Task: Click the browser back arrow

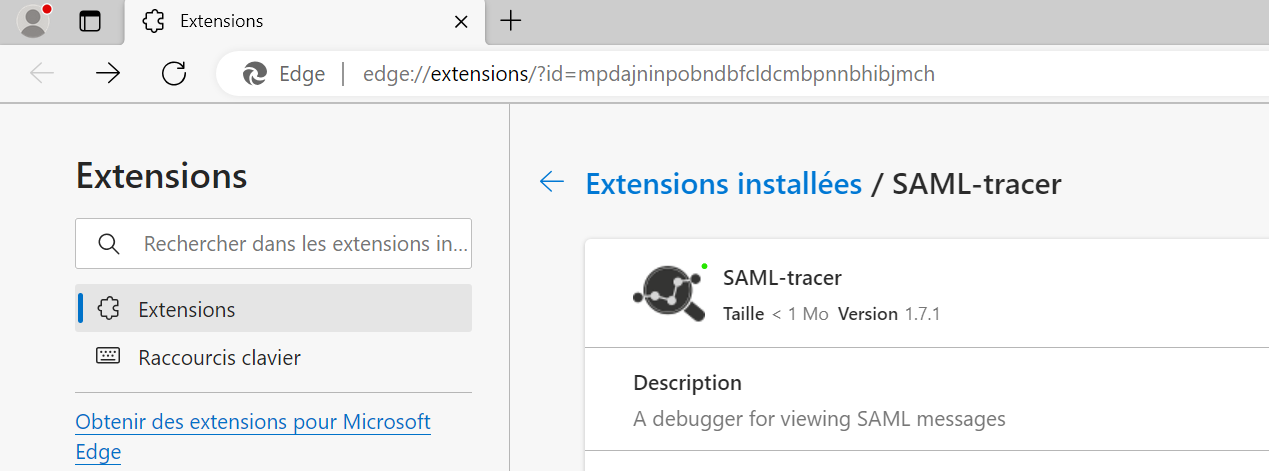Action: pos(42,73)
